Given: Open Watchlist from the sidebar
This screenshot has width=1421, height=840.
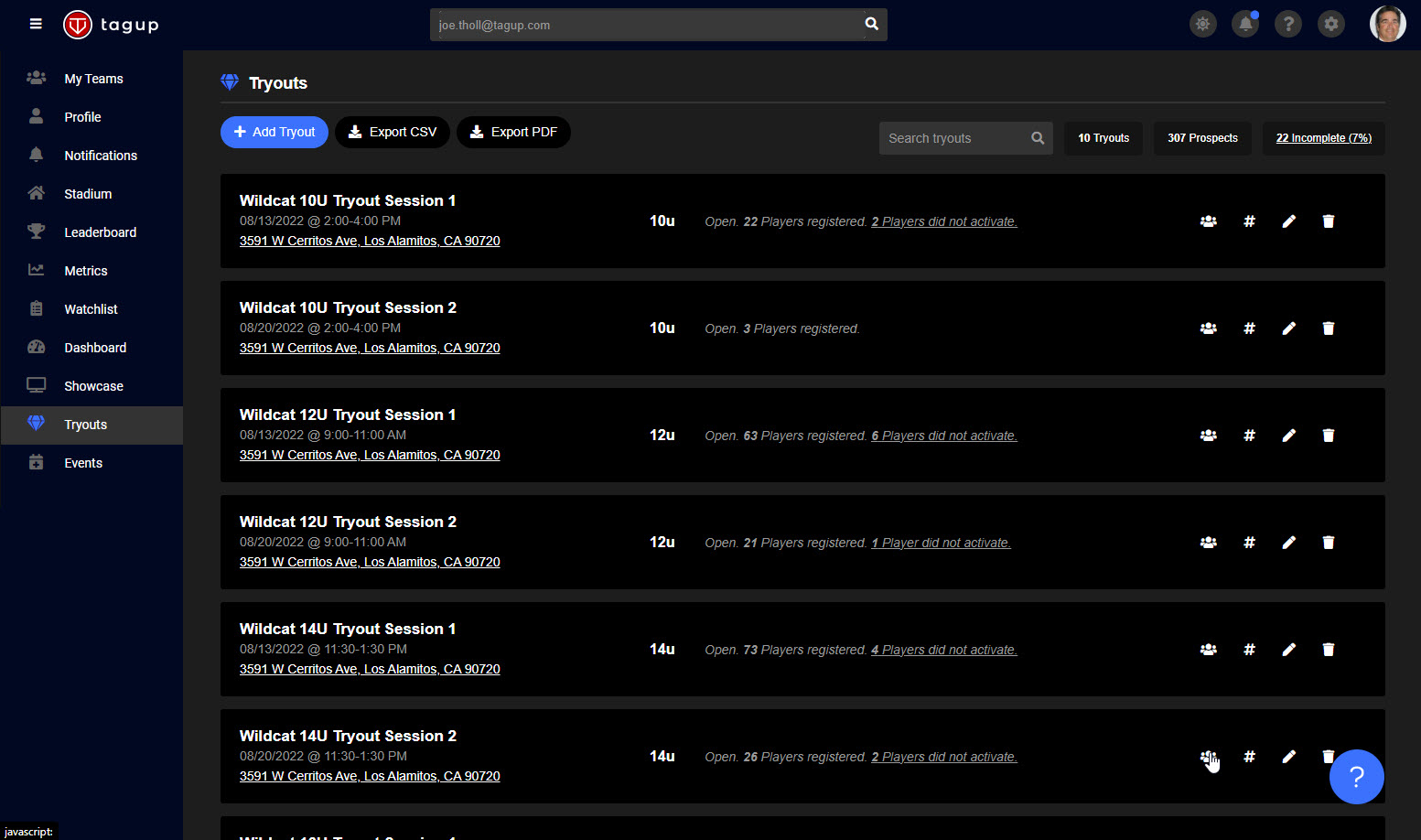Looking at the screenshot, I should click(91, 309).
